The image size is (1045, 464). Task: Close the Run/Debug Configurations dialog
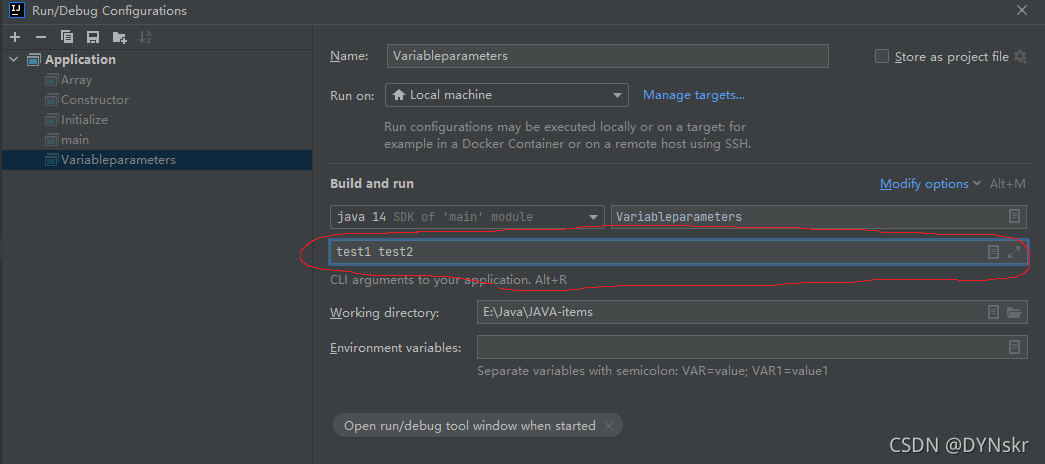click(1022, 11)
